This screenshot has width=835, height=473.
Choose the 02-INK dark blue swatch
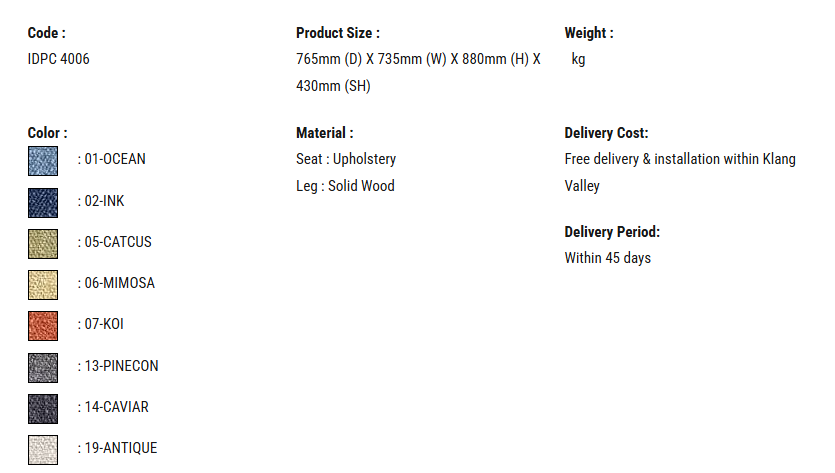pyautogui.click(x=43, y=203)
